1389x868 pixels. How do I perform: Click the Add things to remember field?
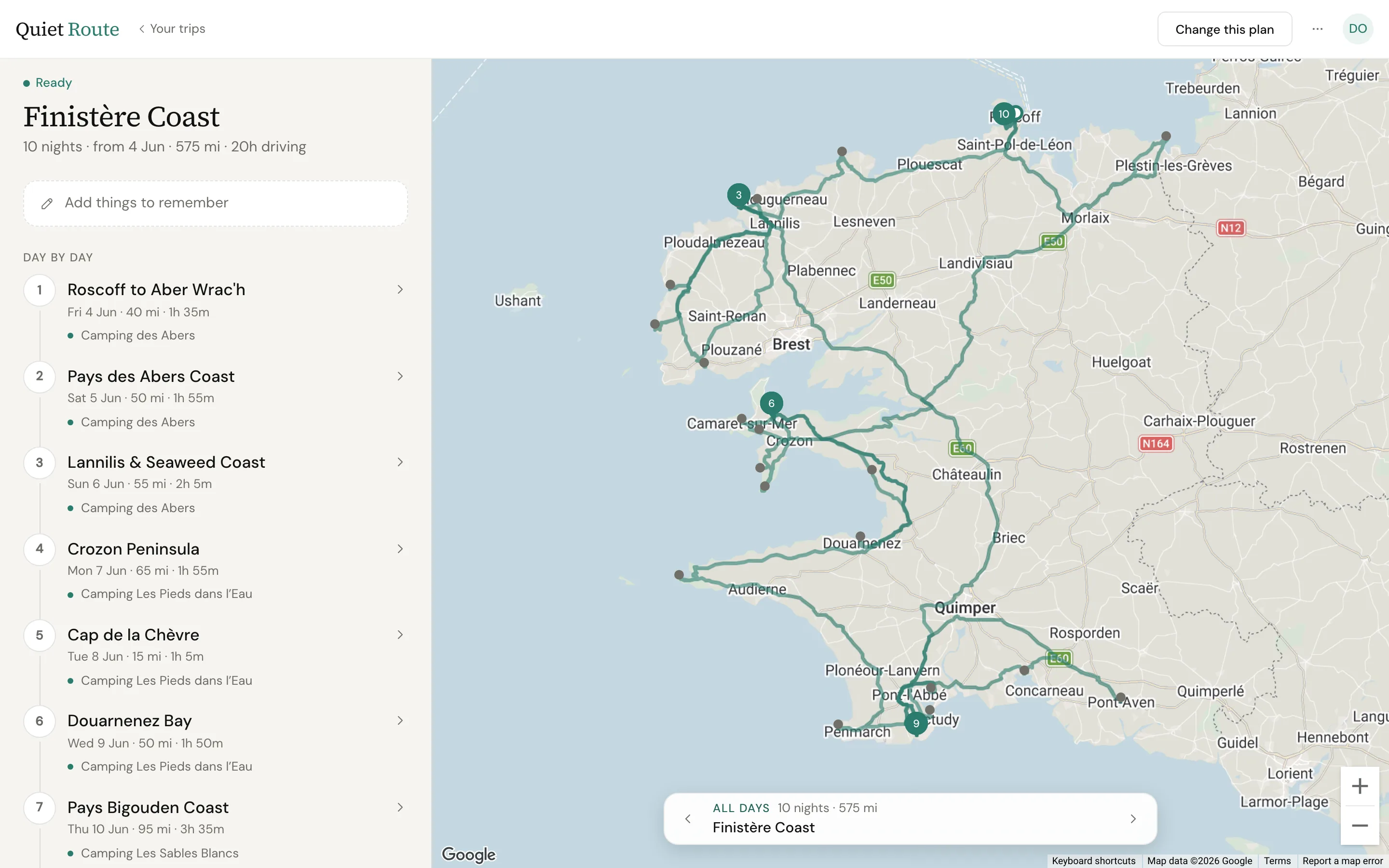point(215,203)
